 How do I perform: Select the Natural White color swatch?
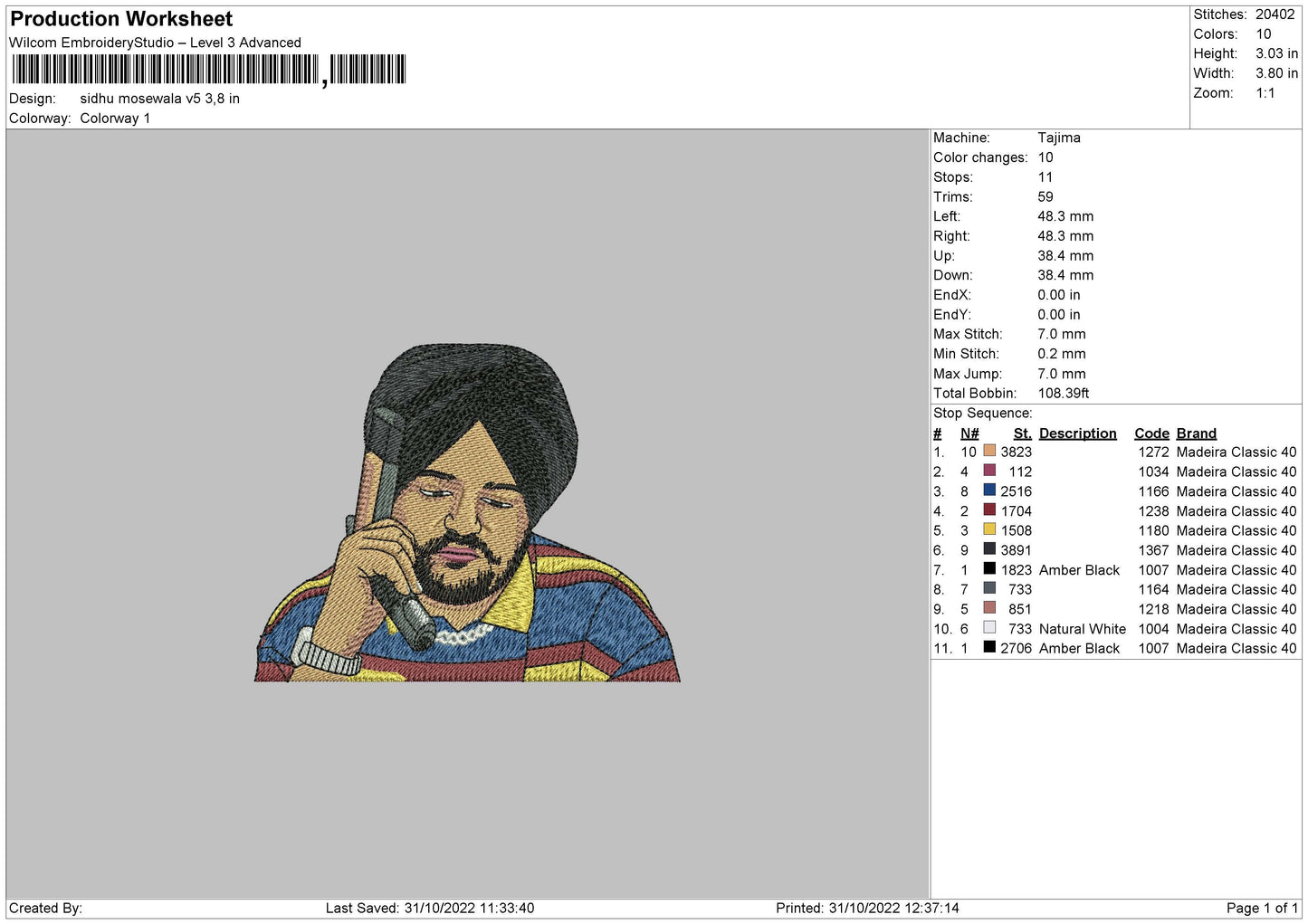(x=989, y=628)
